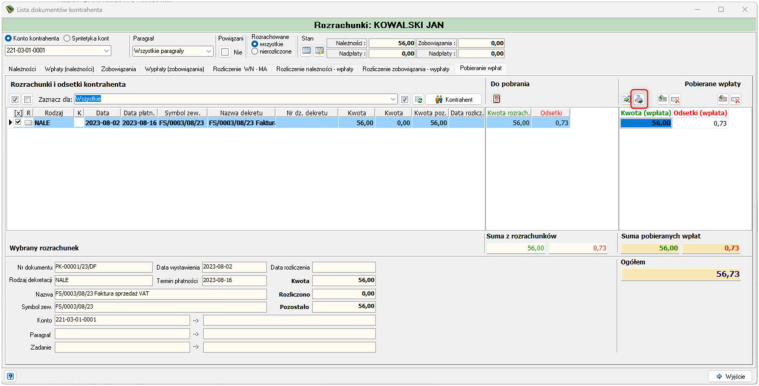
Task: Select the nierozliczone radio button
Action: coord(255,51)
